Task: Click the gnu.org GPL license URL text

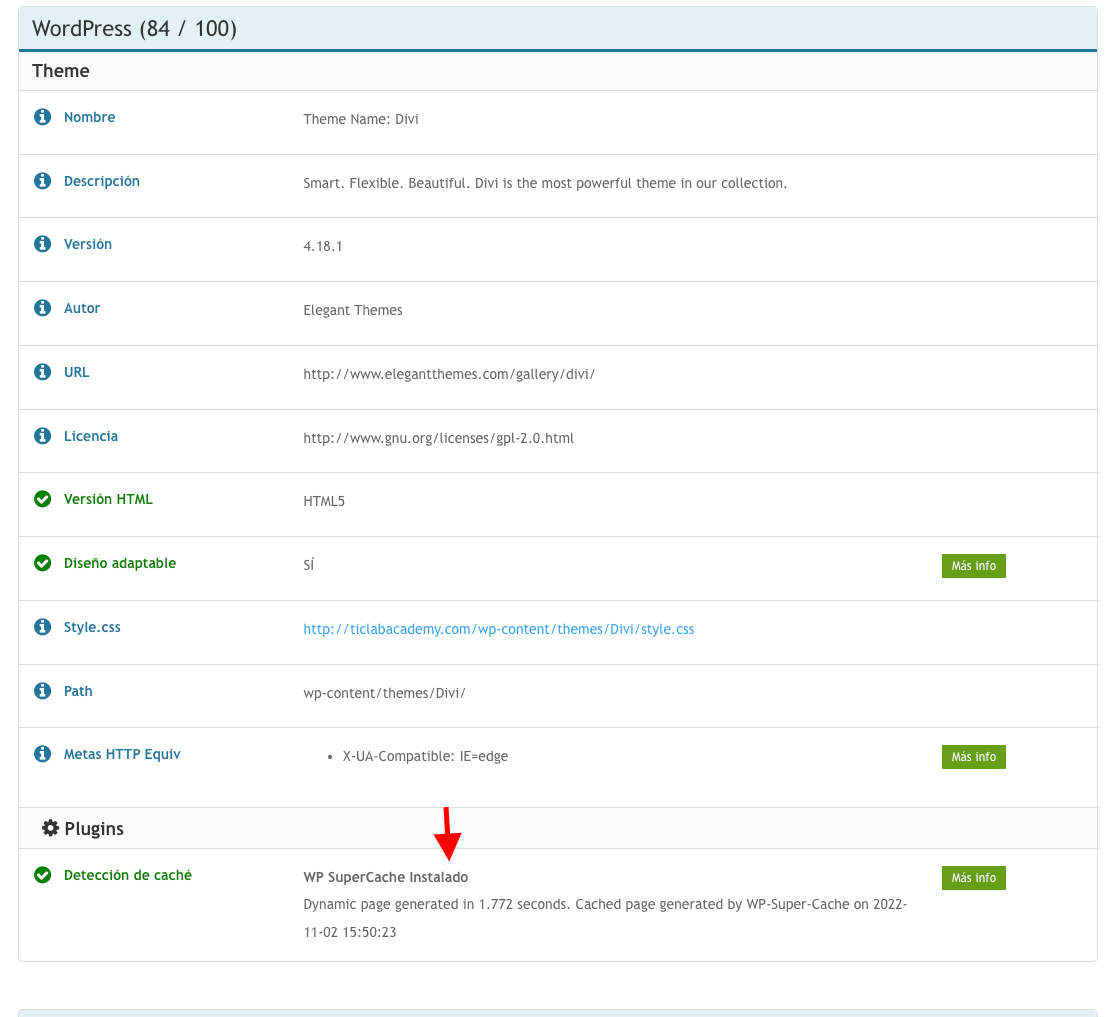Action: pos(439,438)
